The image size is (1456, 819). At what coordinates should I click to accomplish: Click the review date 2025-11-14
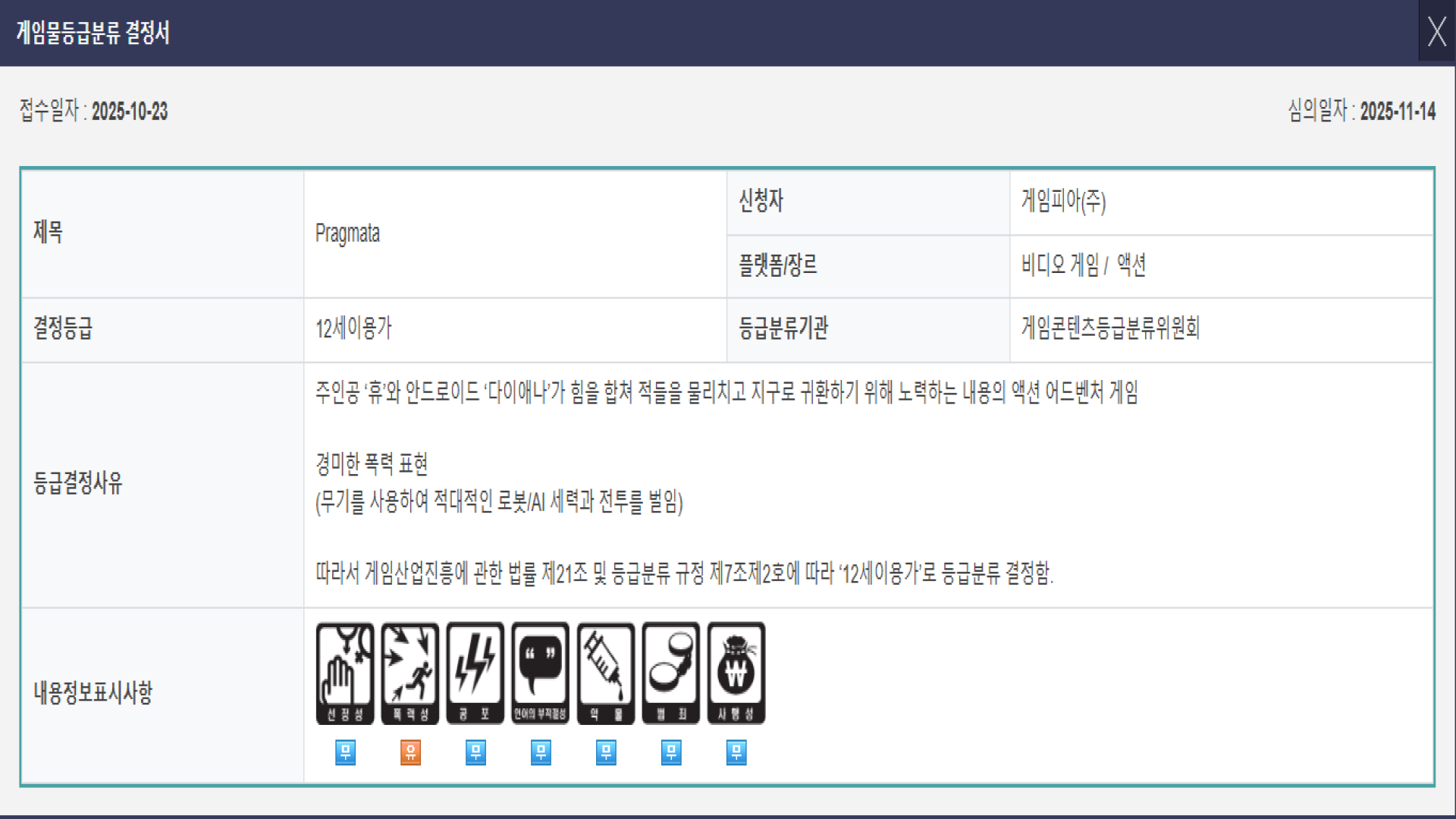coord(1397,111)
